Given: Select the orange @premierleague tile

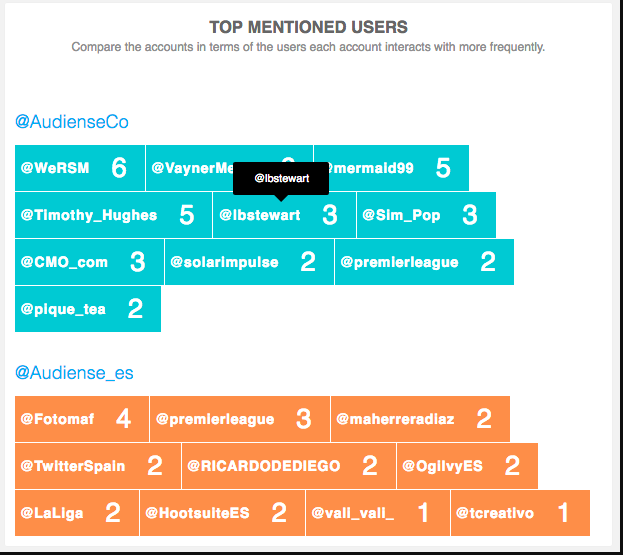Looking at the screenshot, I should tap(240, 419).
